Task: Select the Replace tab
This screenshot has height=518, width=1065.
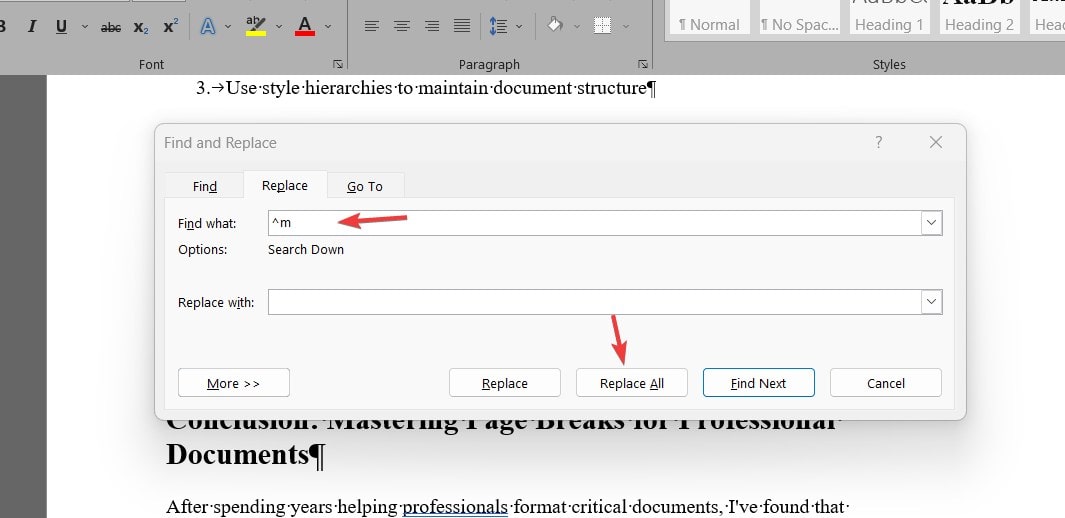Action: (x=285, y=185)
